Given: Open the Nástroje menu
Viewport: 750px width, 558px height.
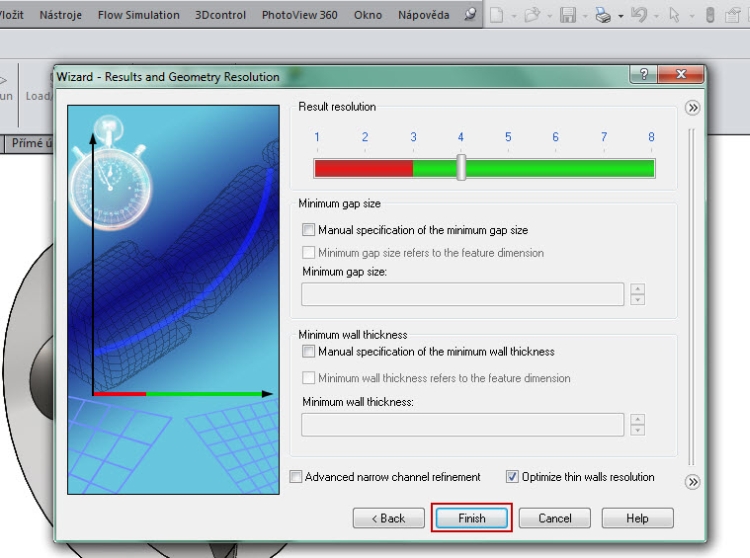Looking at the screenshot, I should [x=60, y=15].
